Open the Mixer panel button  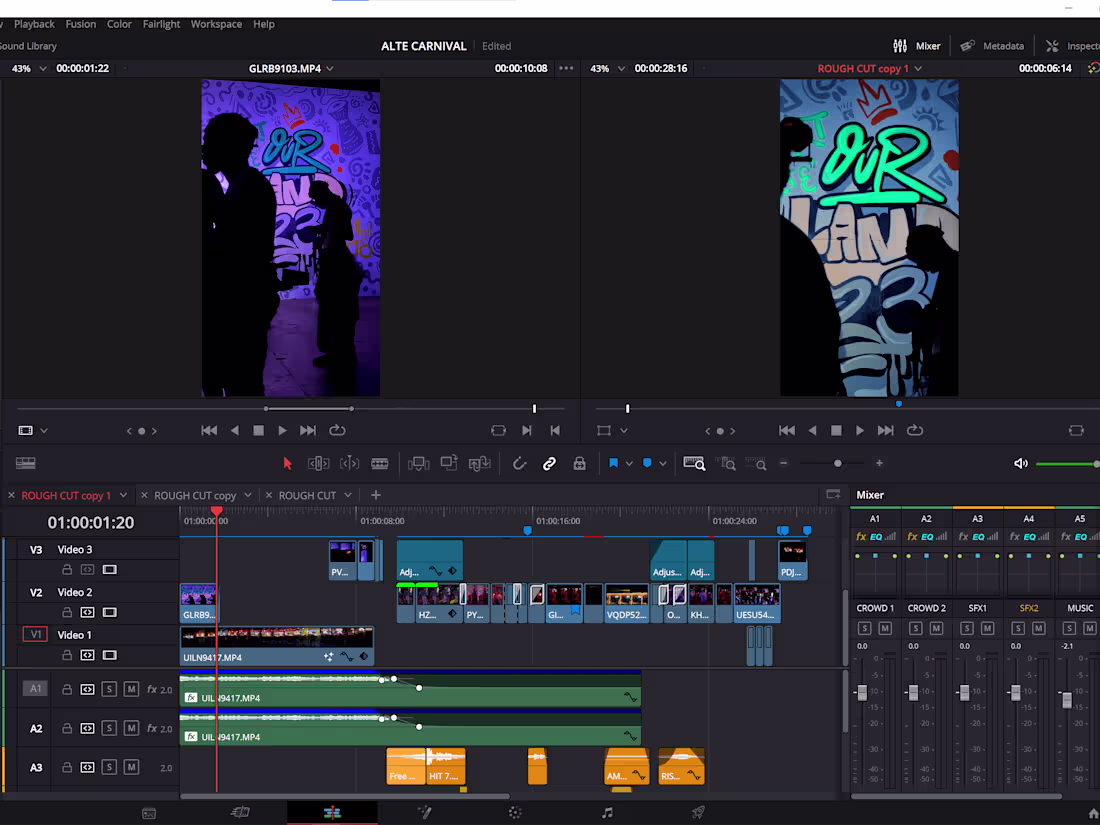917,45
